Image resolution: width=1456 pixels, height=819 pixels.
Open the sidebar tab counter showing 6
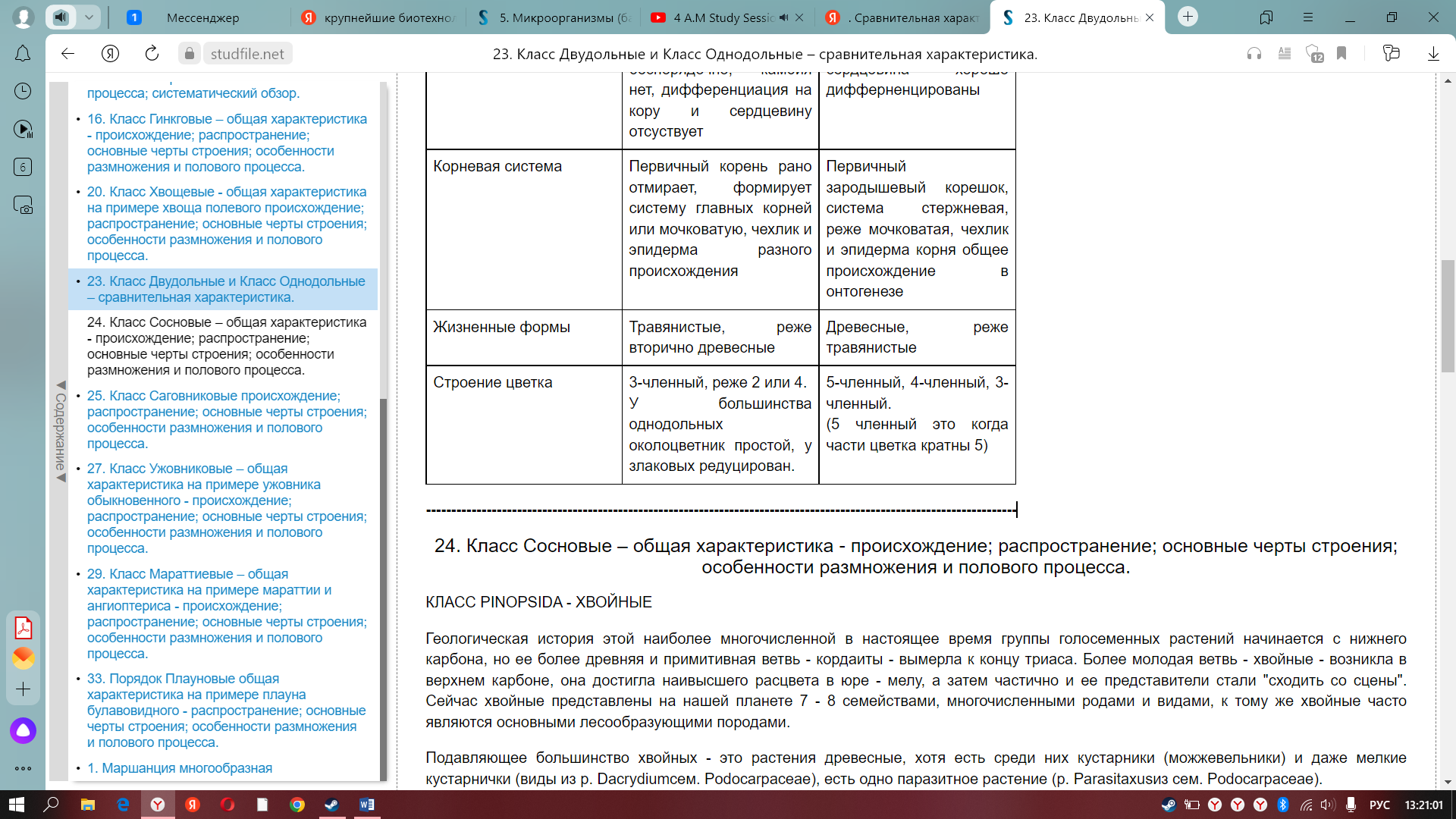click(x=23, y=167)
